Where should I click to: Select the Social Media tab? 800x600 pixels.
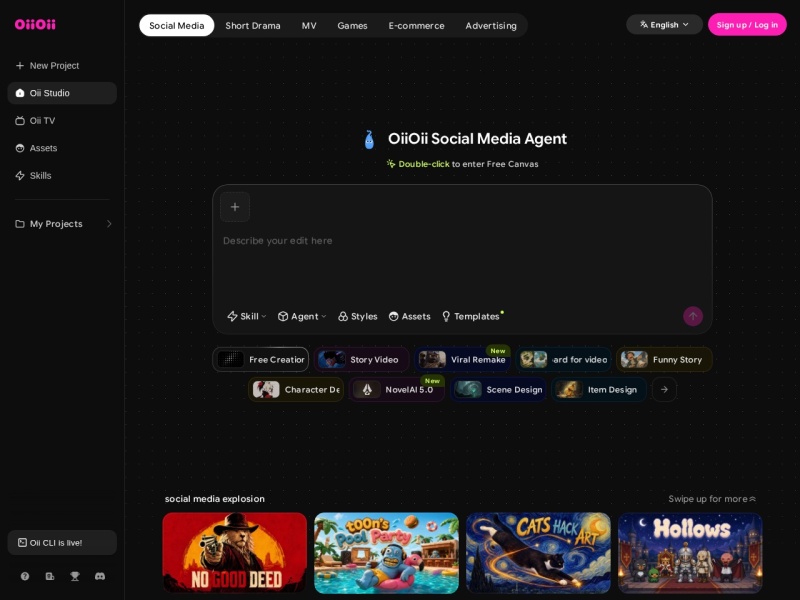(x=177, y=26)
